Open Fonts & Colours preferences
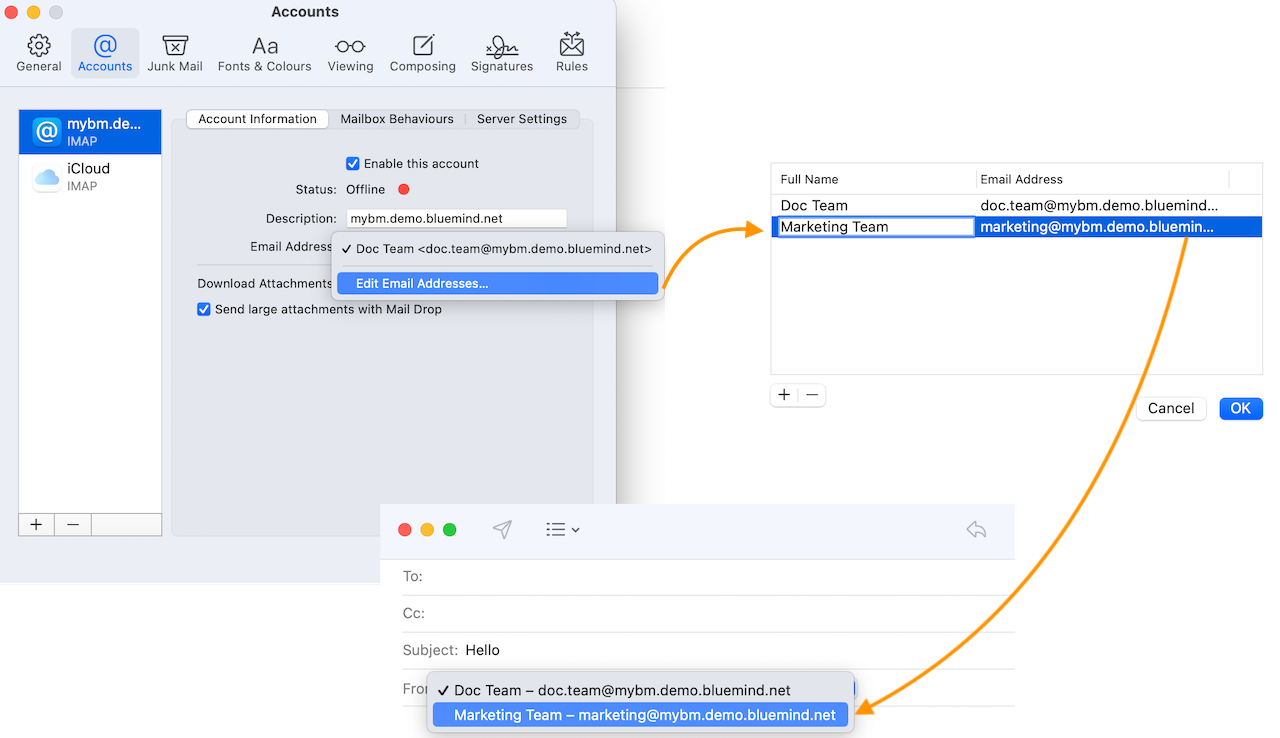 pos(264,53)
